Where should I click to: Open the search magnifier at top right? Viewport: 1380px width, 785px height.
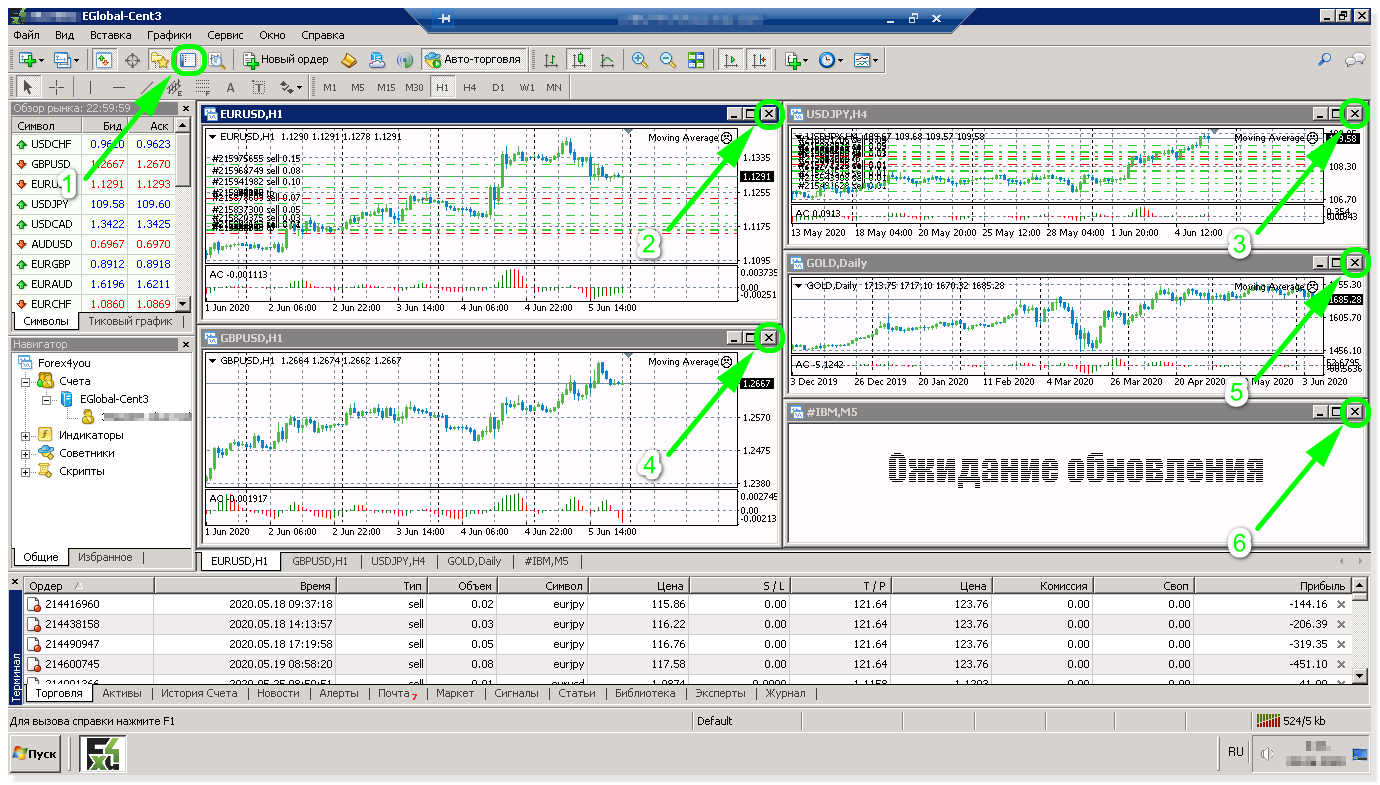(x=1324, y=60)
